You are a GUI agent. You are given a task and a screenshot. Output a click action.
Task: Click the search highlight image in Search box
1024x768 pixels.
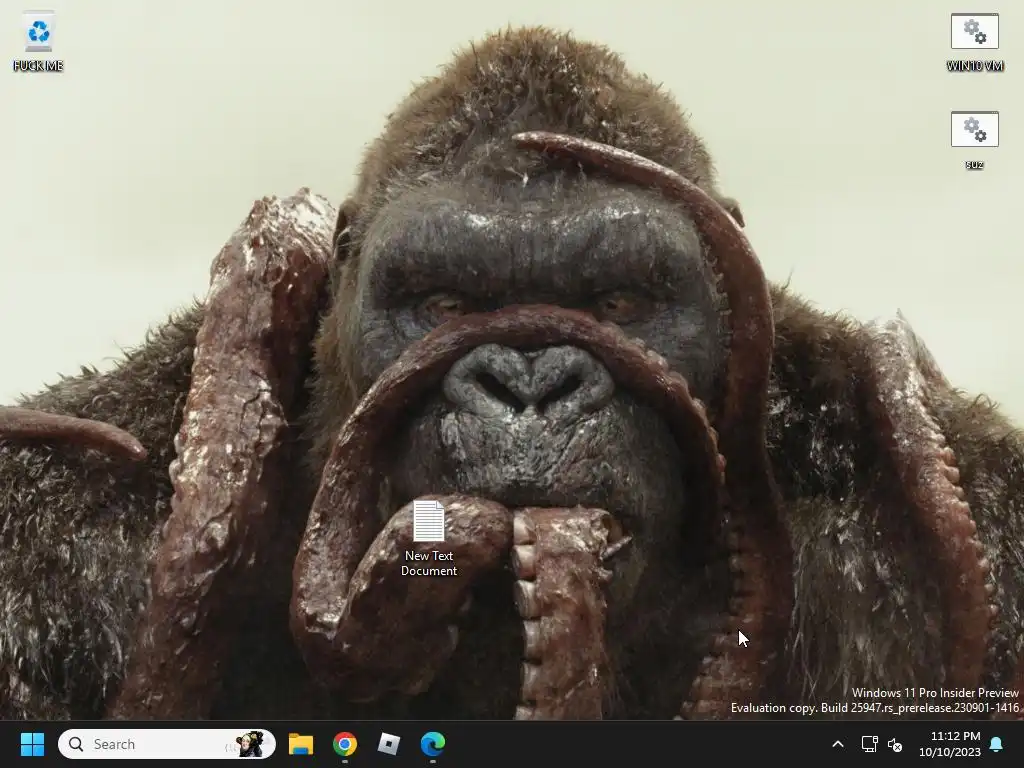coord(248,744)
